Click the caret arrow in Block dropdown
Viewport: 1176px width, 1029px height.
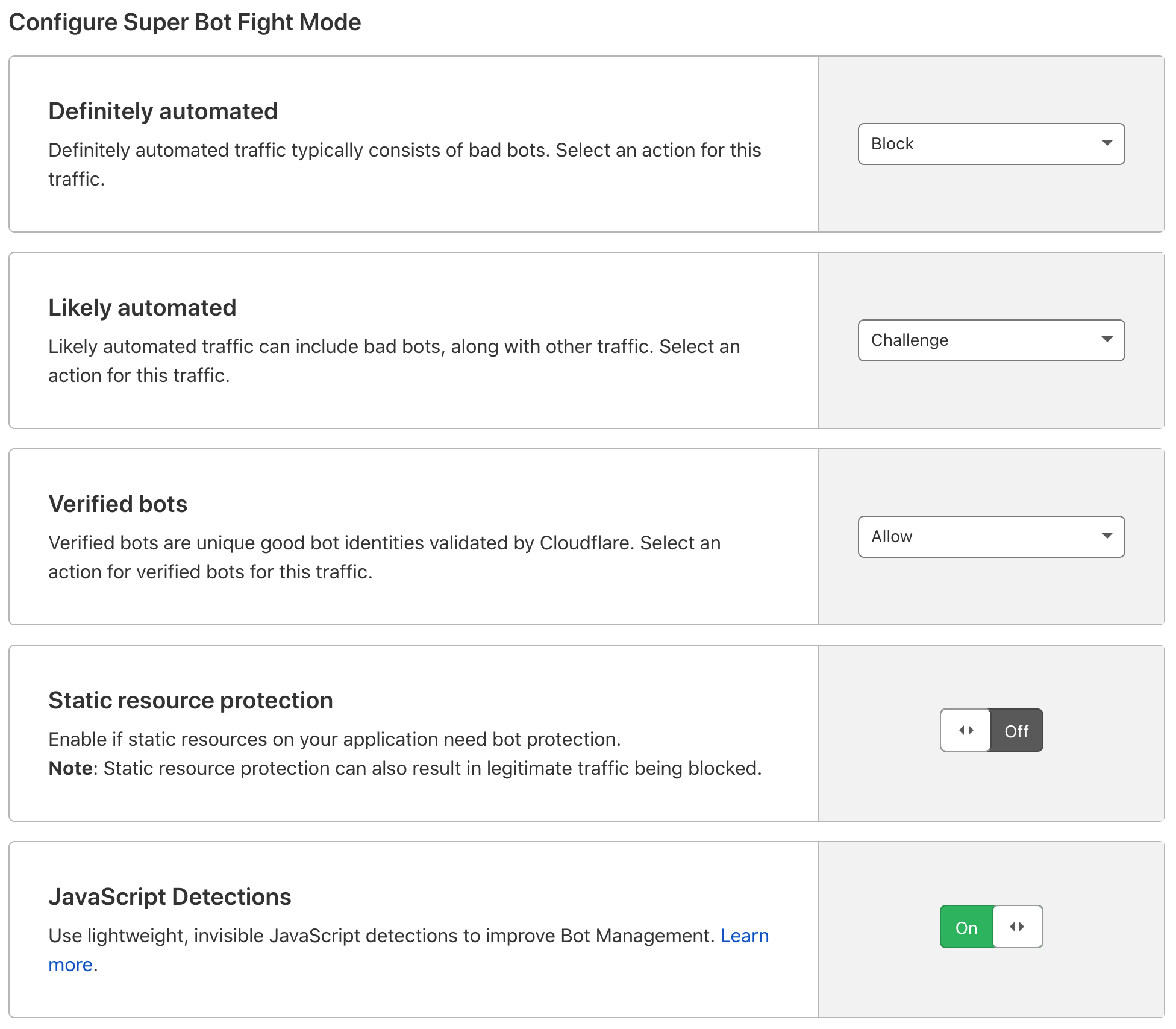pyautogui.click(x=1107, y=143)
